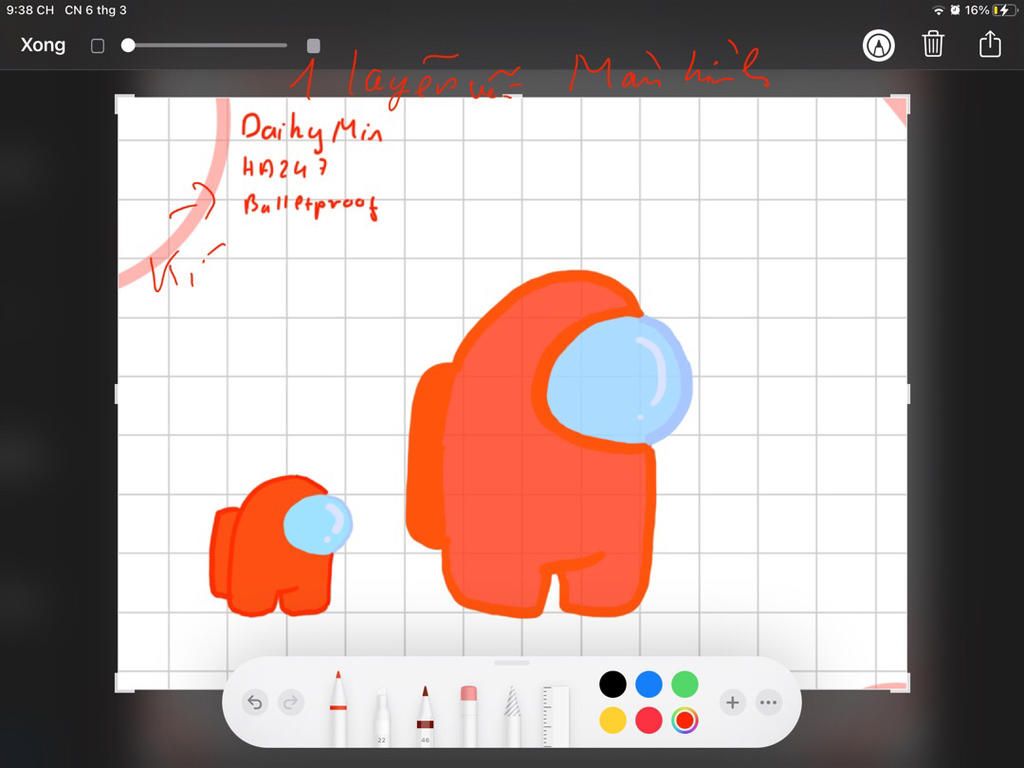Click the right-edge crop handle
The height and width of the screenshot is (768, 1024).
point(908,394)
